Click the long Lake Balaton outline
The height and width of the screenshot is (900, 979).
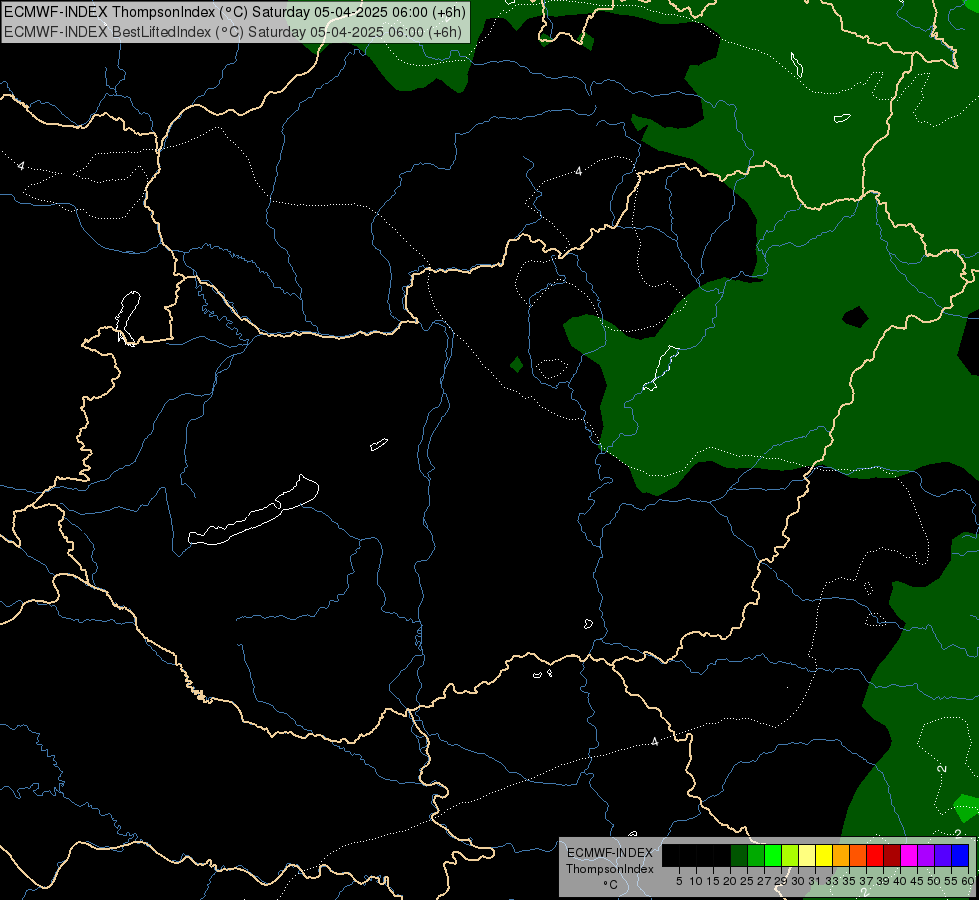pos(253,510)
